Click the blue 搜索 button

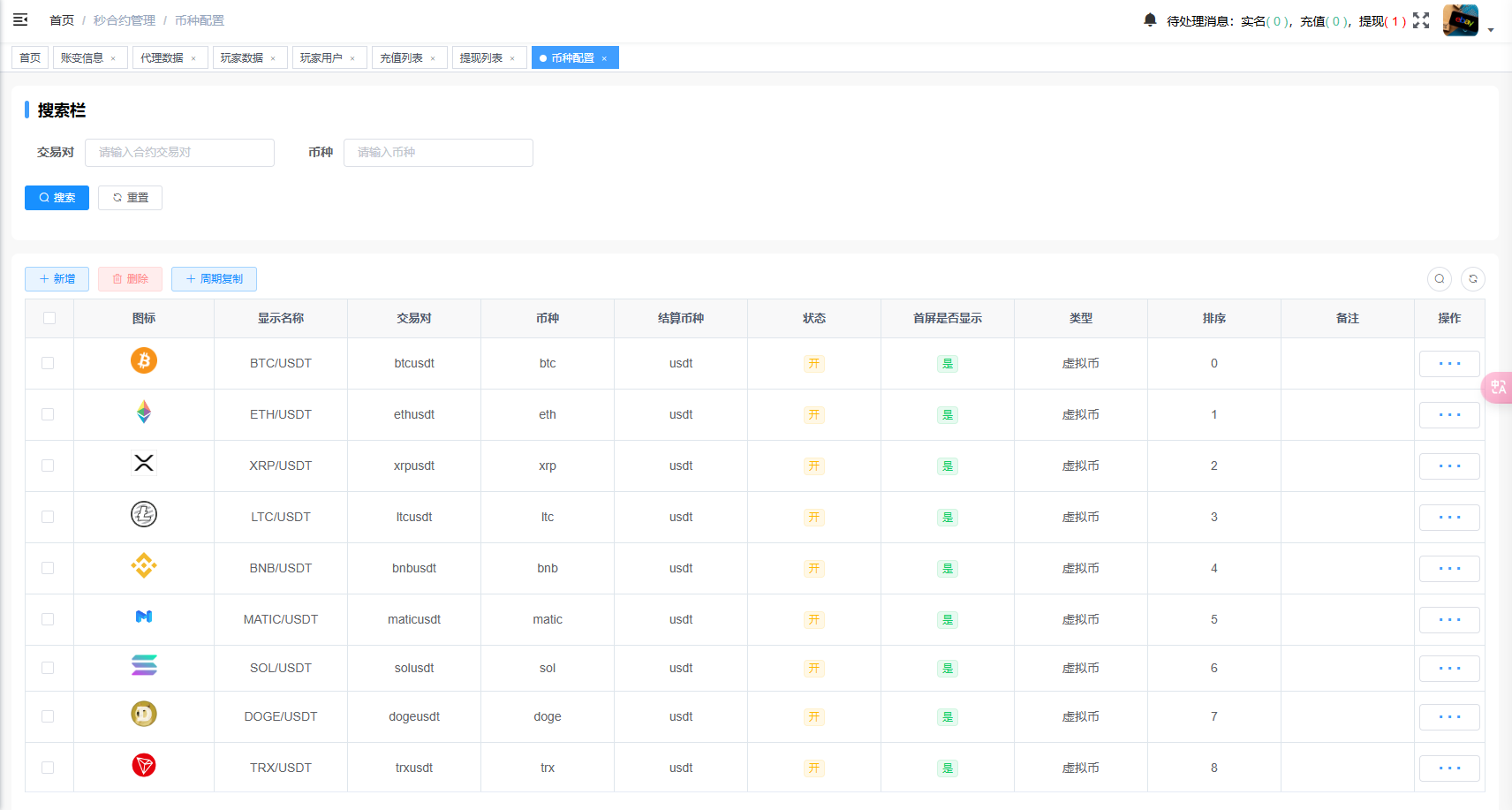tap(57, 198)
